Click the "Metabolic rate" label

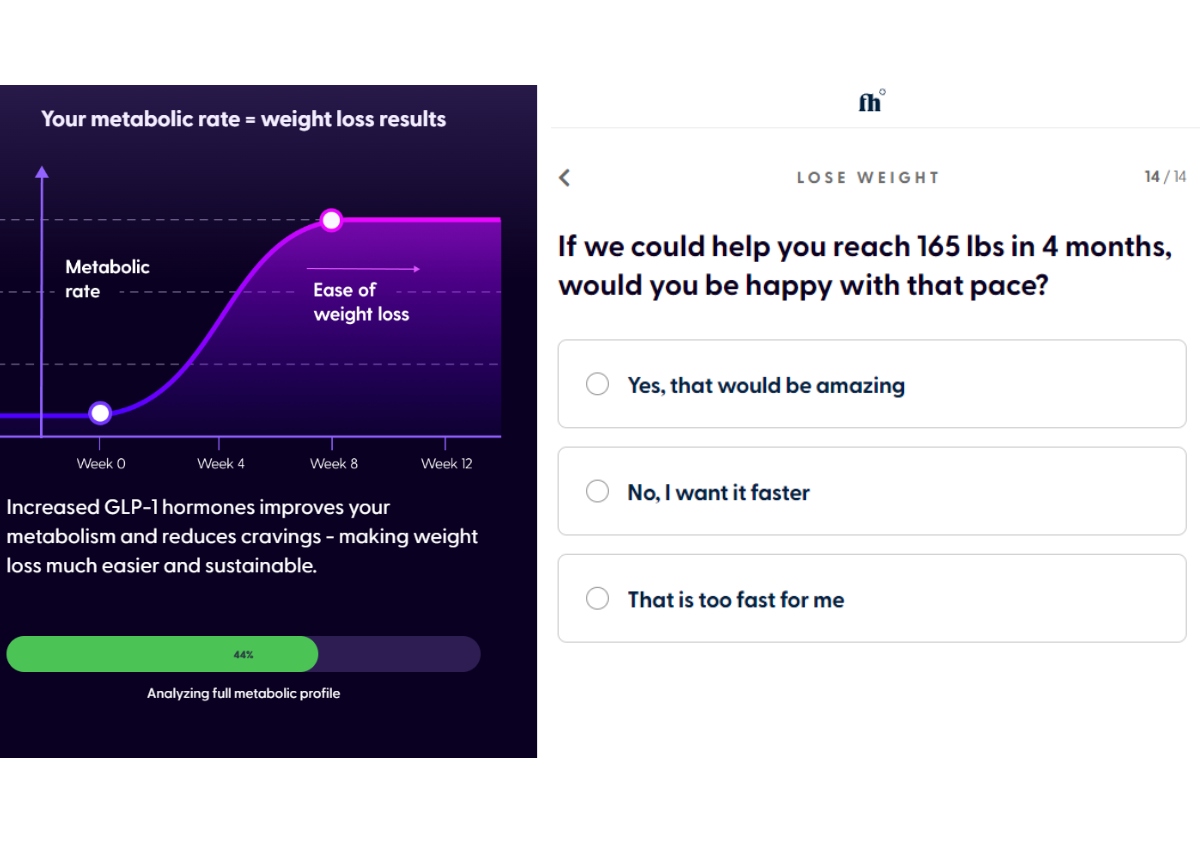pyautogui.click(x=107, y=279)
